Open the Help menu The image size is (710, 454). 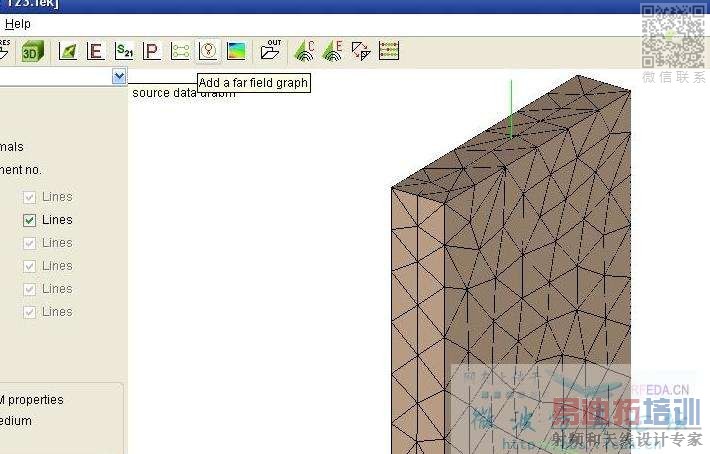(x=18, y=24)
